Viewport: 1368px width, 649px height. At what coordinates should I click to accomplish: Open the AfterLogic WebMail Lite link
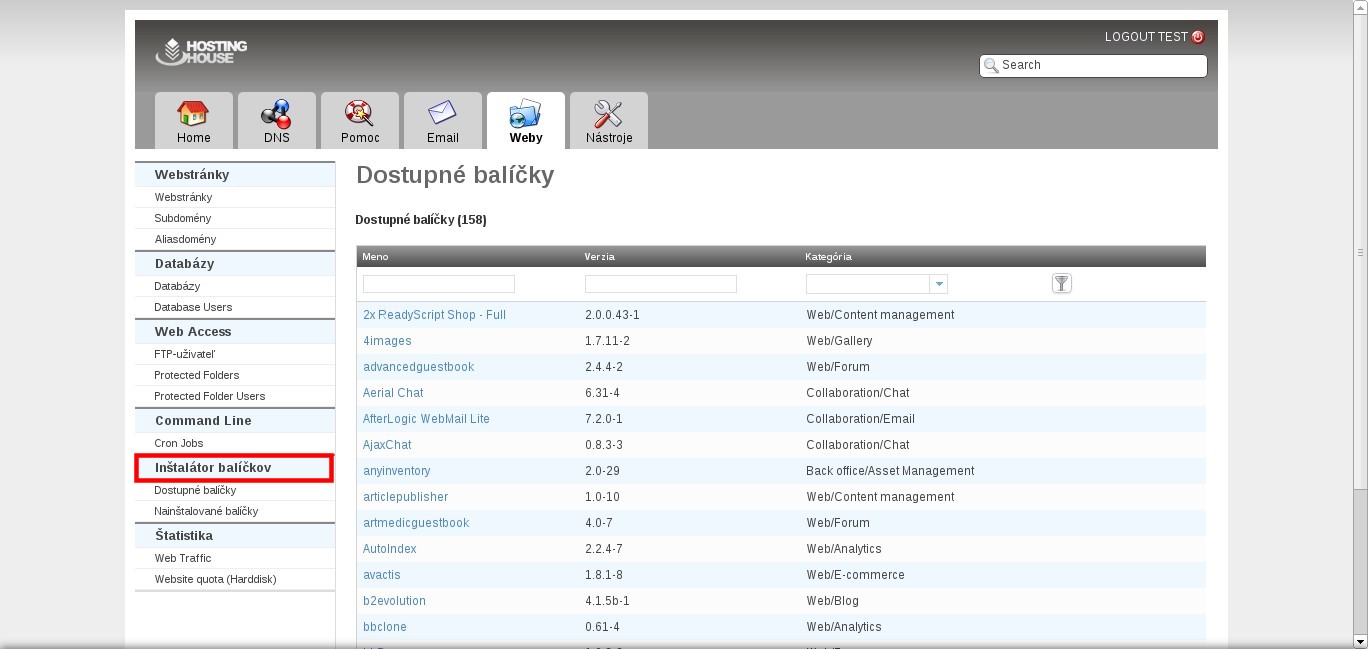426,419
